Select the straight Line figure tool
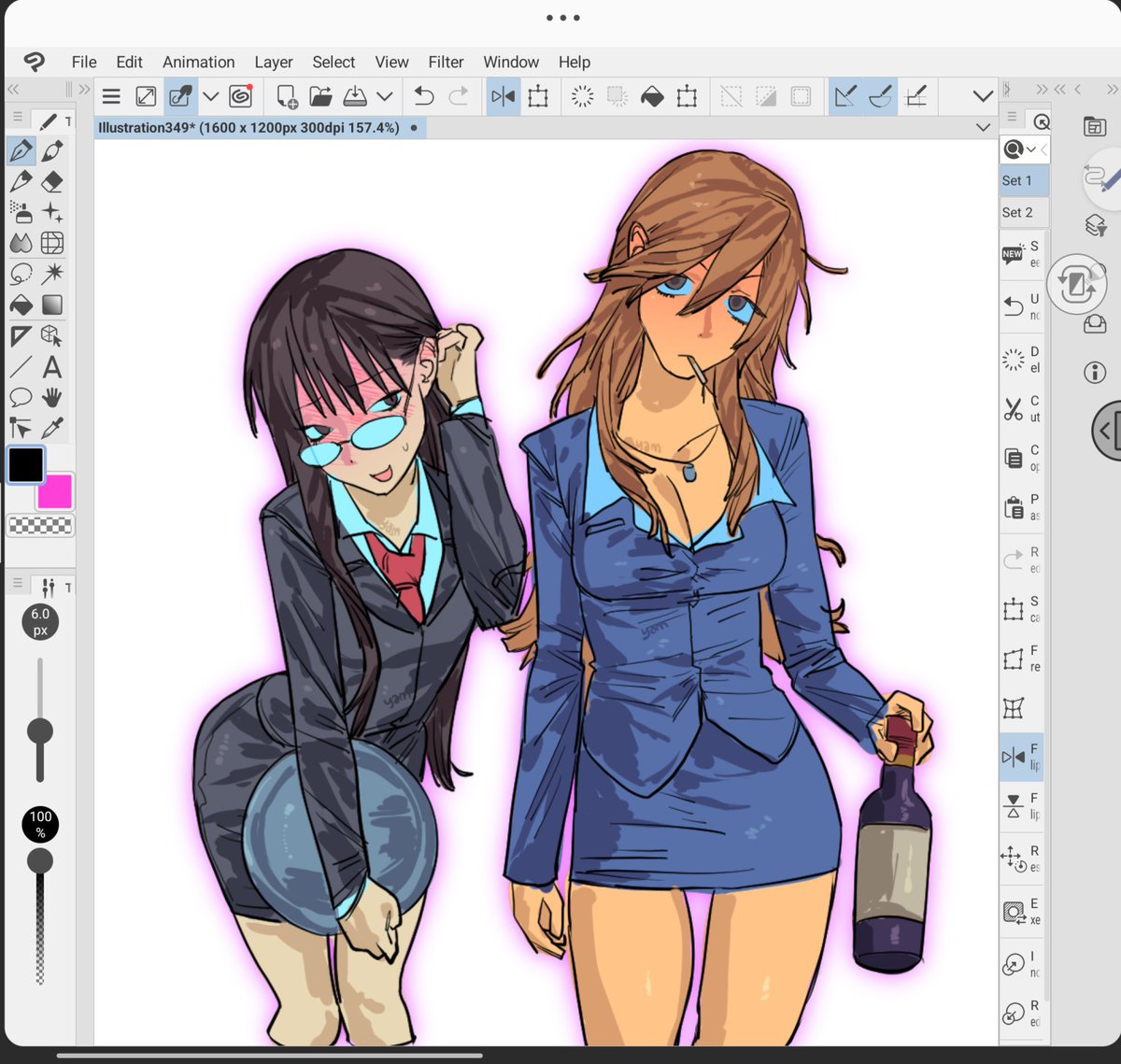 (x=21, y=366)
